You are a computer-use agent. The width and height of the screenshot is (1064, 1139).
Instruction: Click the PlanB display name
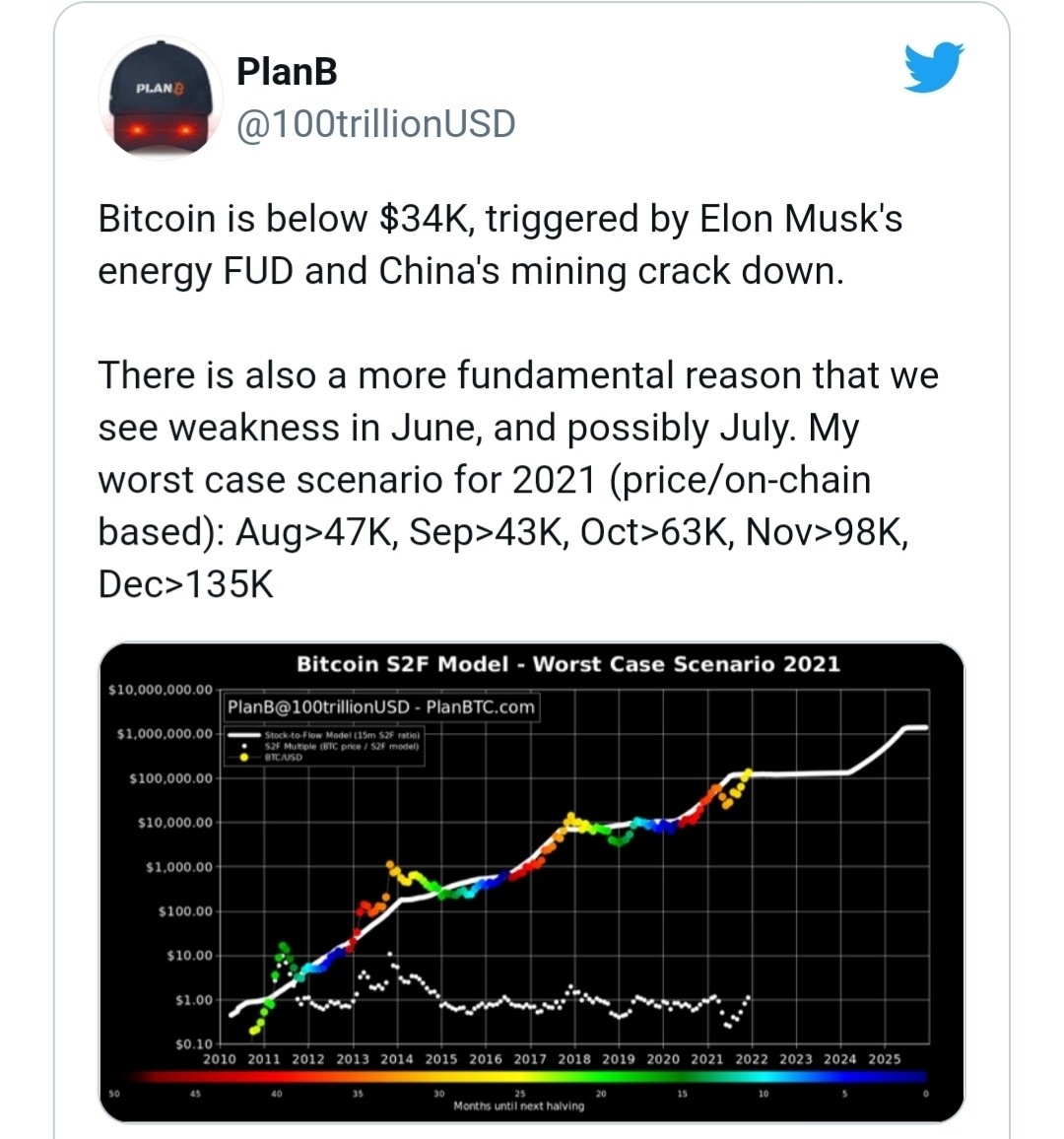[x=287, y=72]
